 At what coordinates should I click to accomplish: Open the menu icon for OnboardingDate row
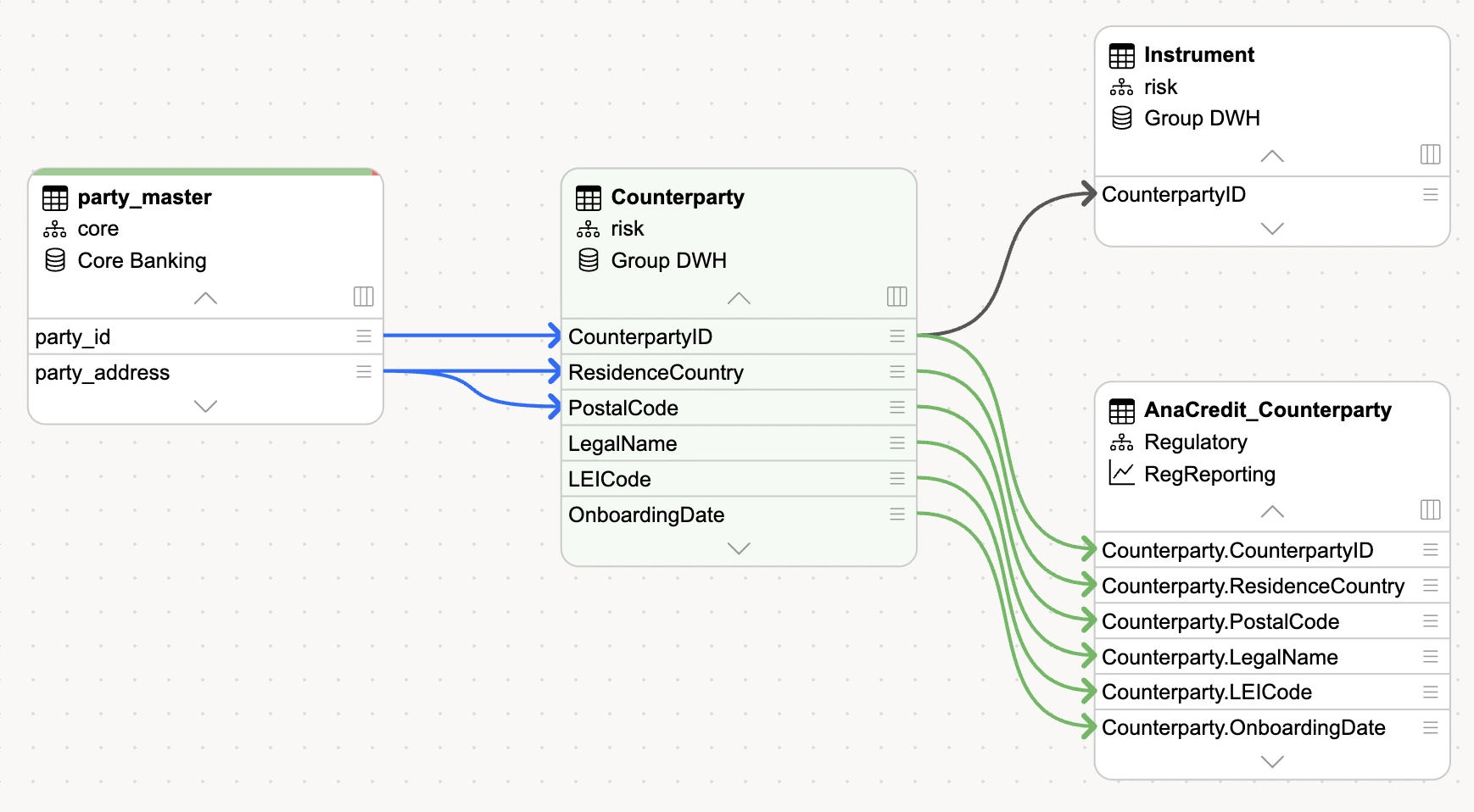(x=897, y=514)
